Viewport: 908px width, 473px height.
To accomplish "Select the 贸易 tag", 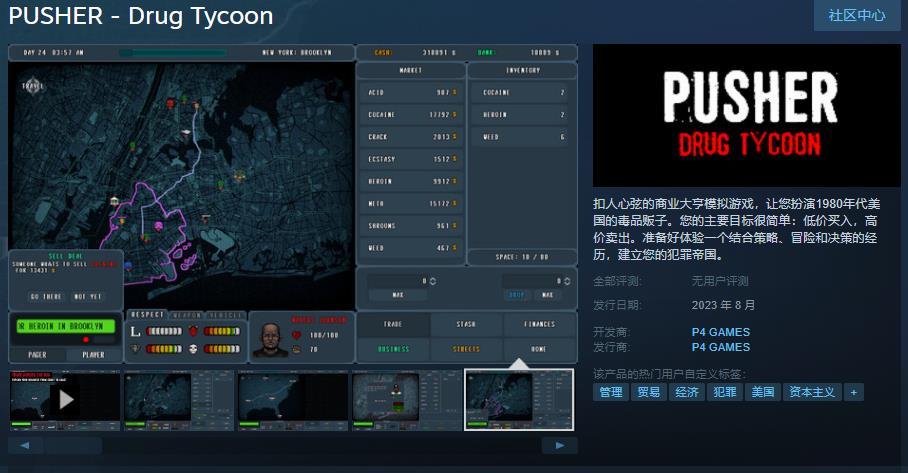I will [649, 392].
